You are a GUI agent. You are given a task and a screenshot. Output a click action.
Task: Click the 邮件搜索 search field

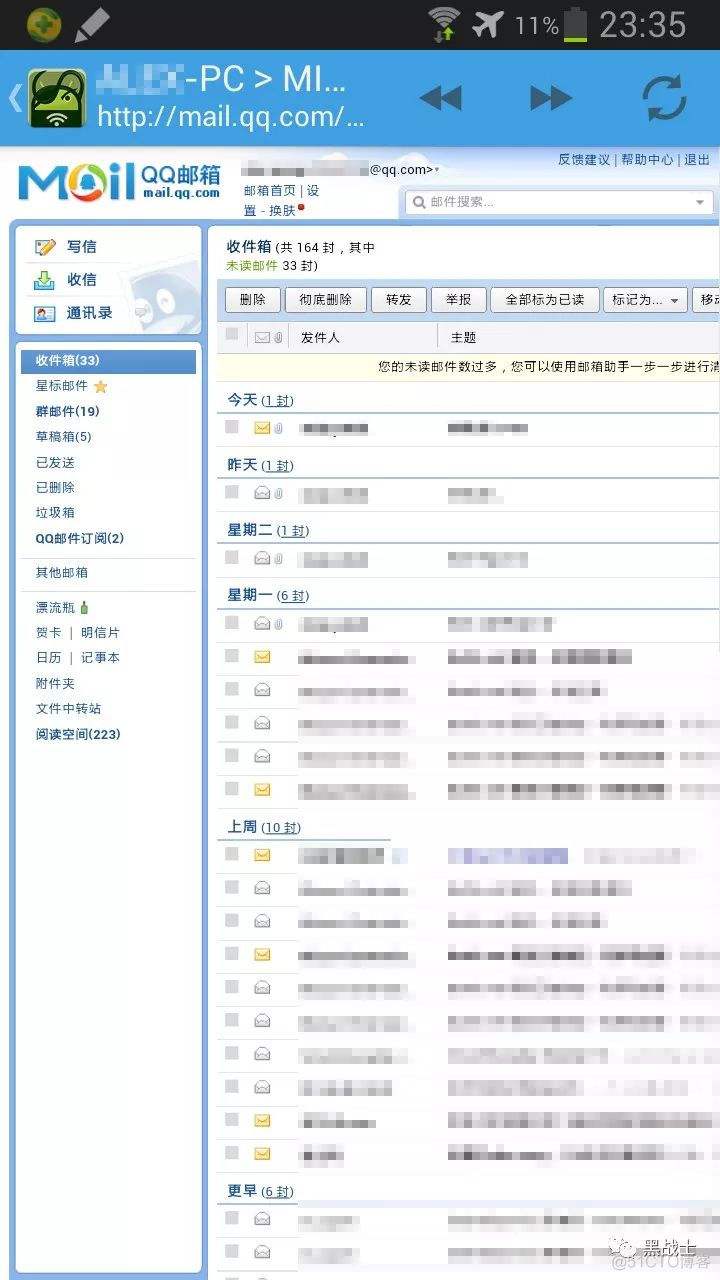(558, 202)
